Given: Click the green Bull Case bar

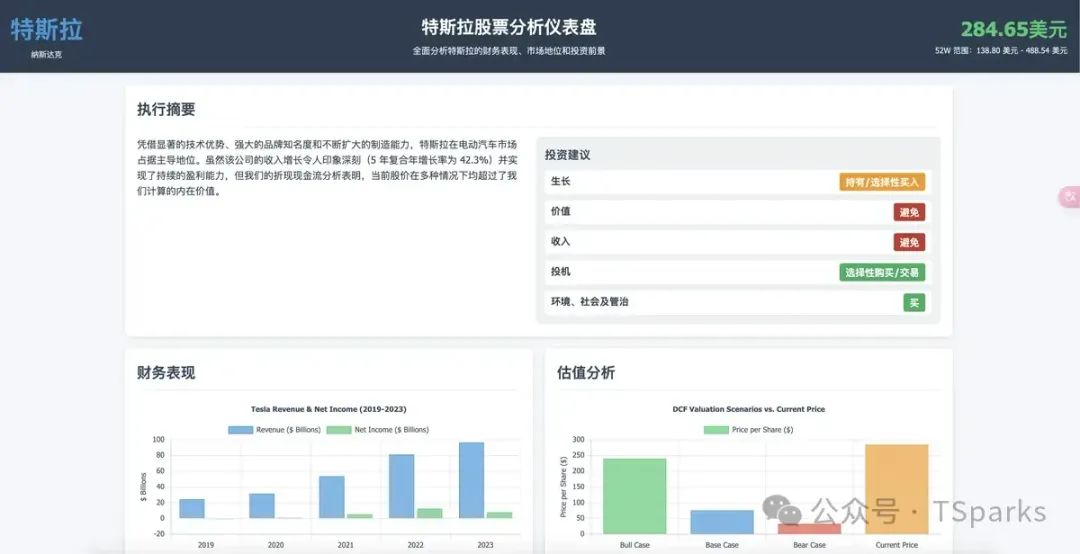Looking at the screenshot, I should coord(634,496).
